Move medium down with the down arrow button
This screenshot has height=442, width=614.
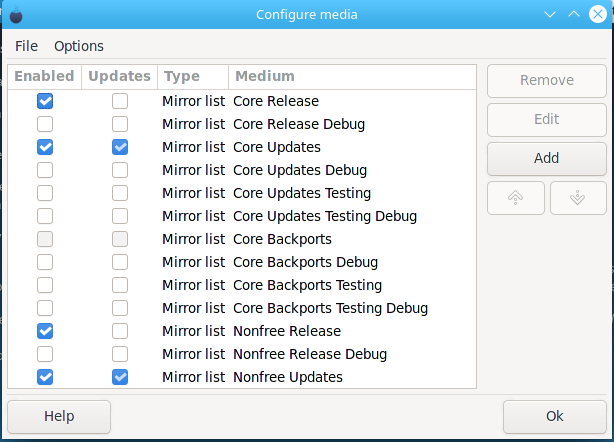pyautogui.click(x=578, y=198)
